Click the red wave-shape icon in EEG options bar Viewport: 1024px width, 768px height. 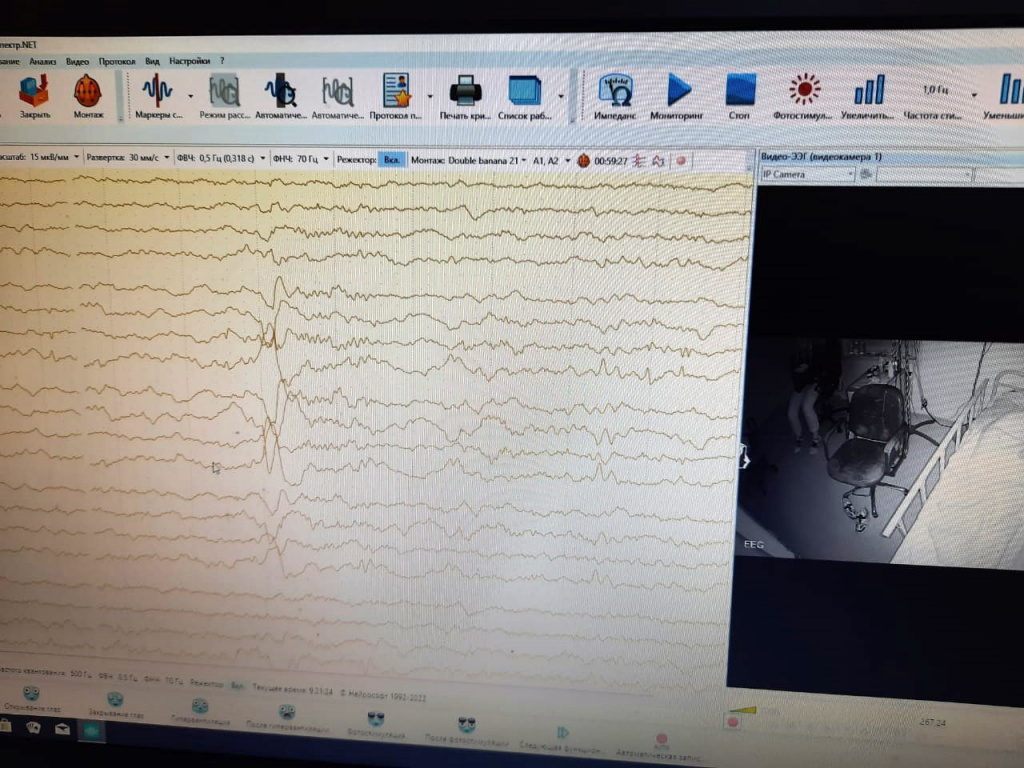click(659, 161)
